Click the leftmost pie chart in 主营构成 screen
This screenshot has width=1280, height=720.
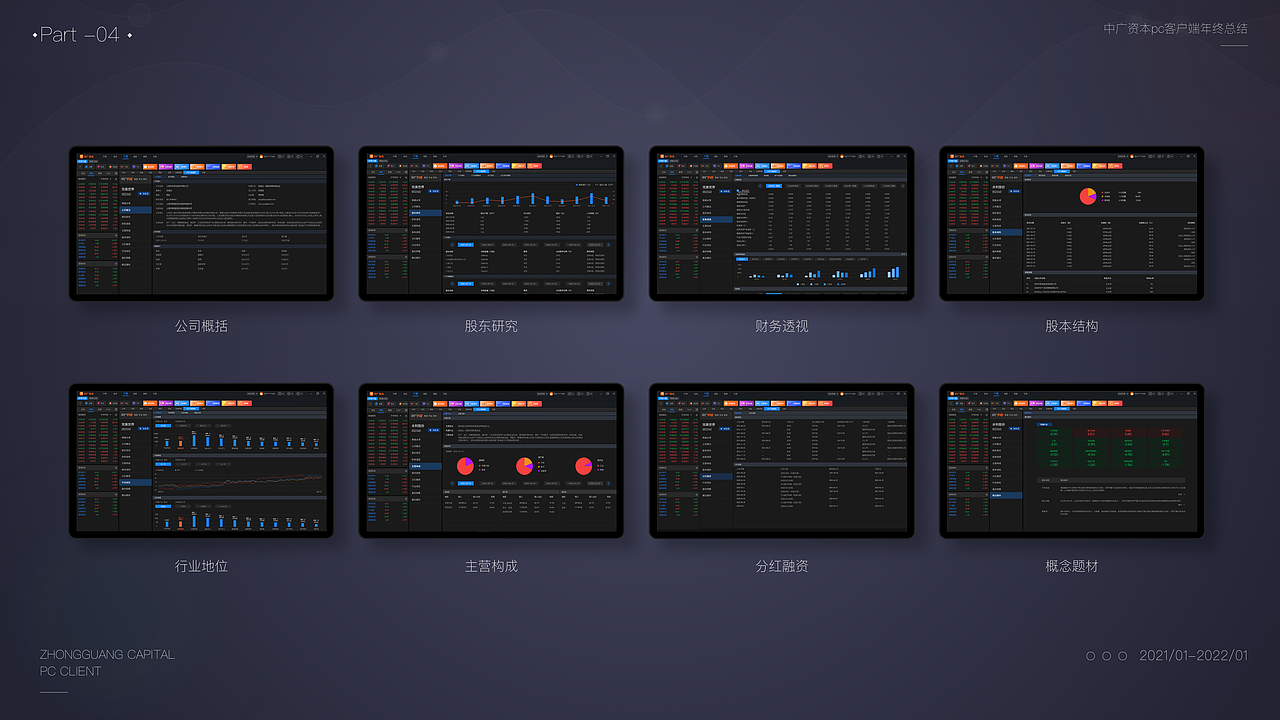(x=465, y=466)
